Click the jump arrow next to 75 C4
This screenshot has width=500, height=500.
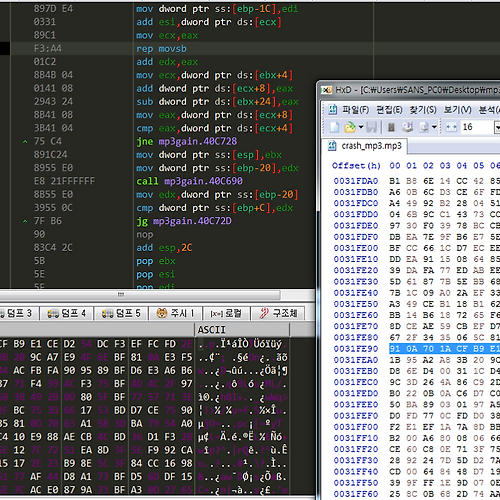pyautogui.click(x=25, y=142)
